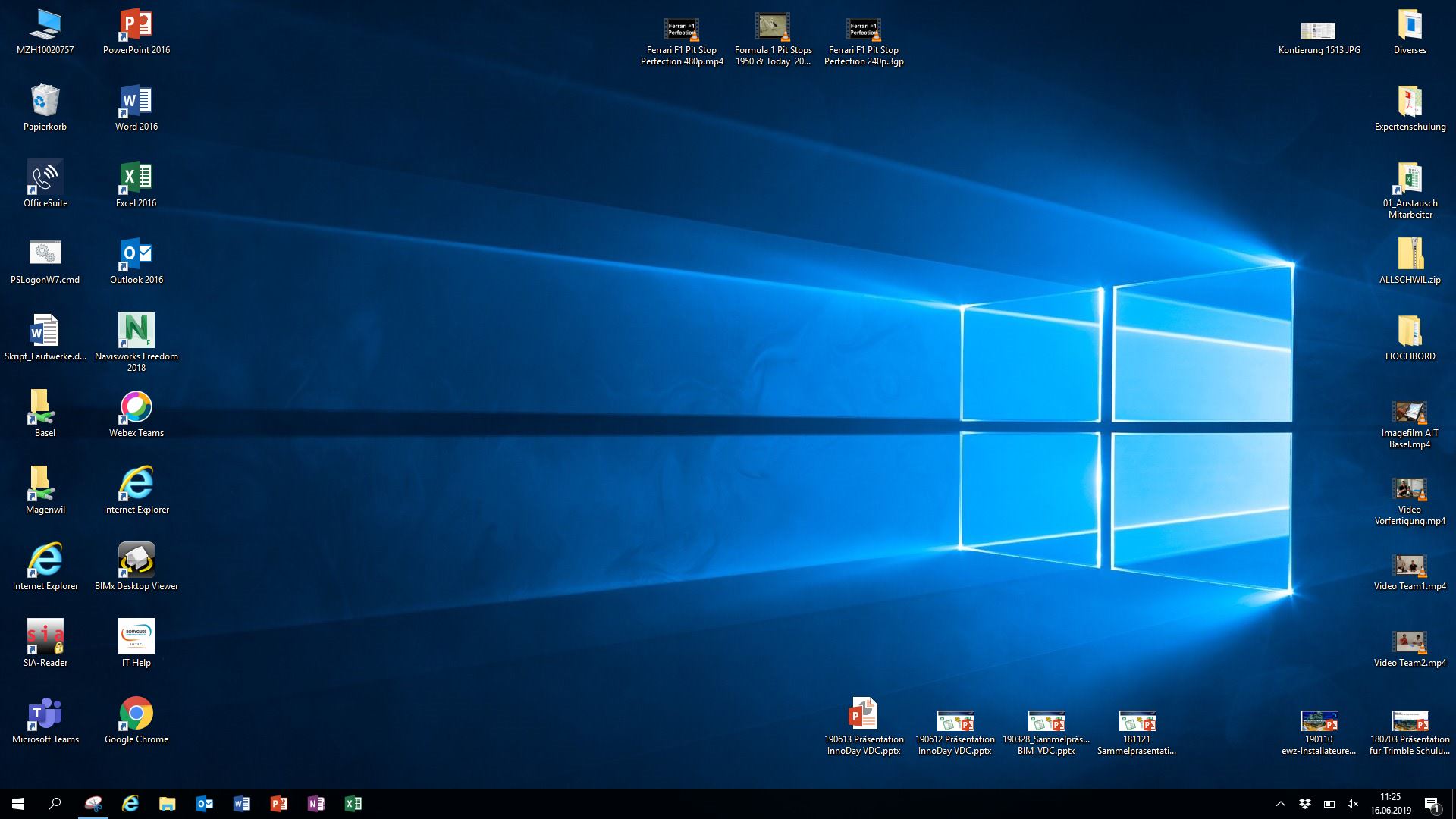The height and width of the screenshot is (819, 1456).
Task: Unmute the volume speaker icon
Action: (x=1353, y=804)
